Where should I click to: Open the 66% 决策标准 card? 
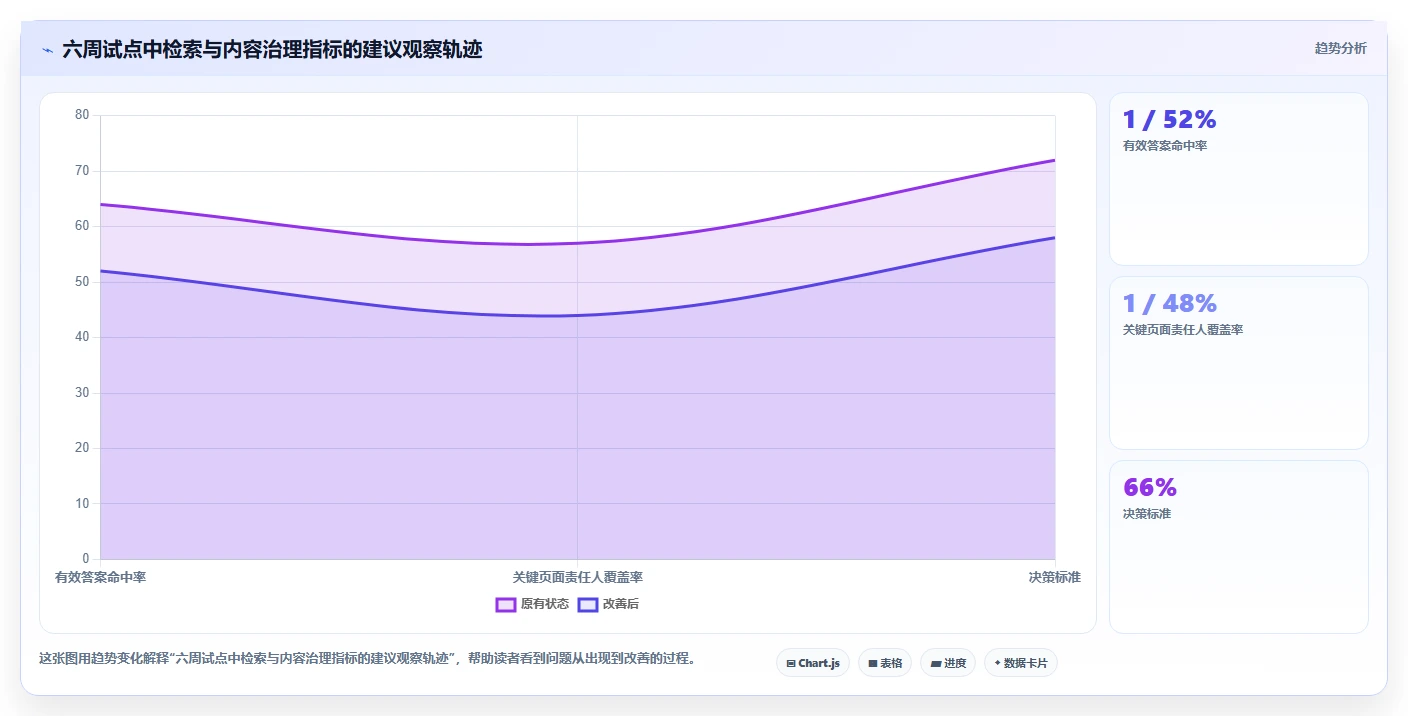[x=1238, y=547]
